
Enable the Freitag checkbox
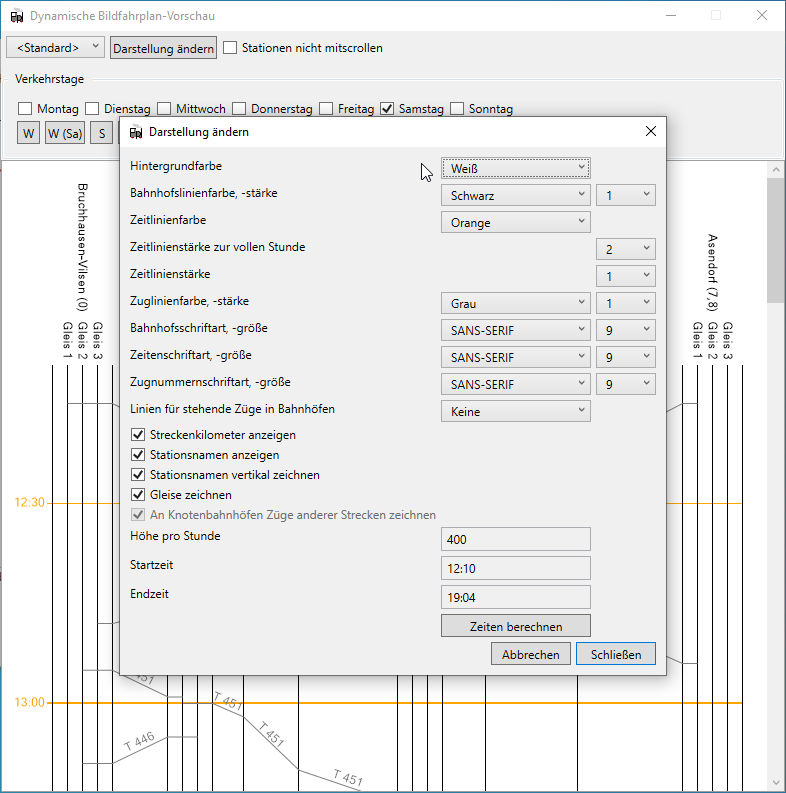click(326, 109)
